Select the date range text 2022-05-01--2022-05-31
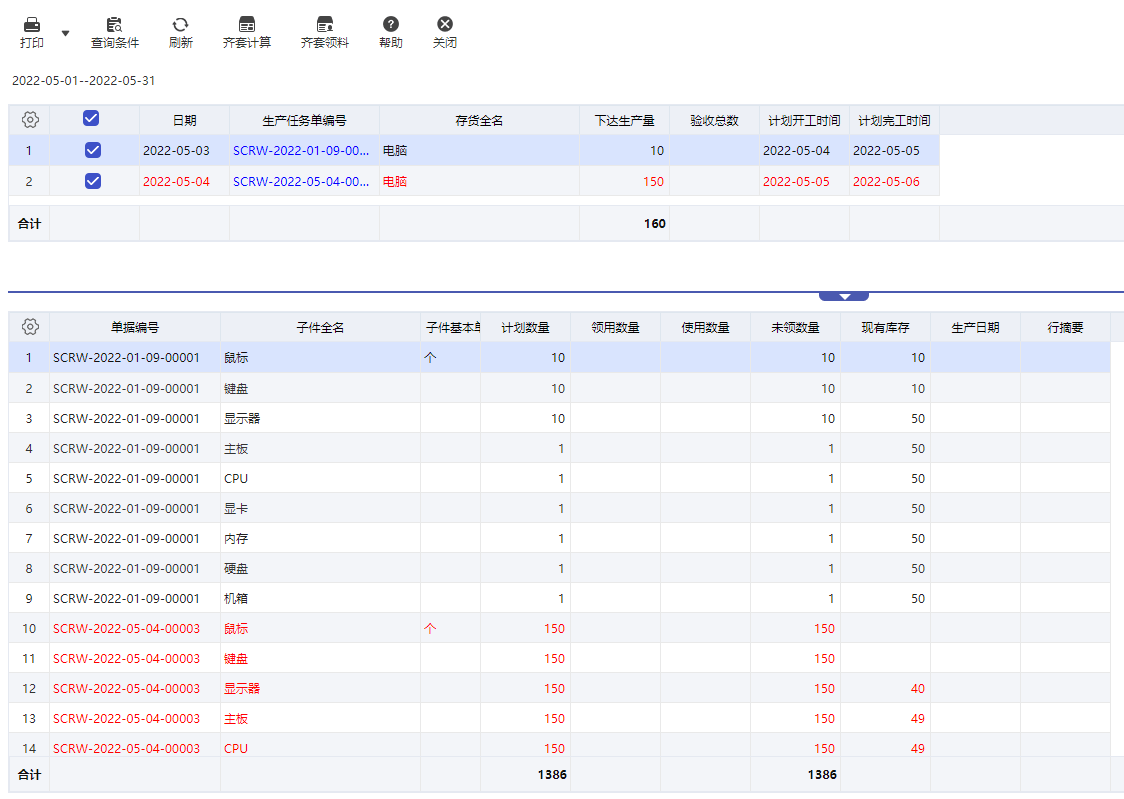 (x=83, y=81)
